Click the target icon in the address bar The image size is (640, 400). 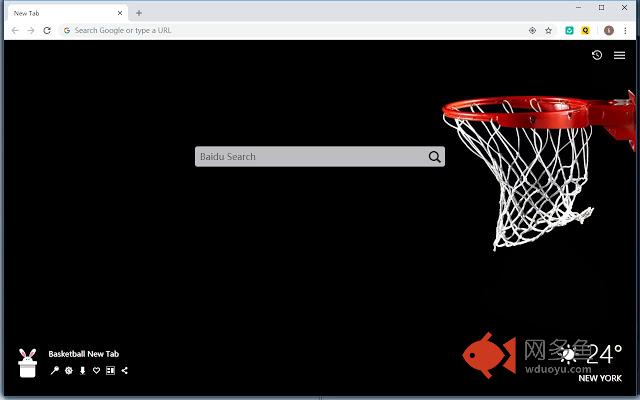coord(532,30)
